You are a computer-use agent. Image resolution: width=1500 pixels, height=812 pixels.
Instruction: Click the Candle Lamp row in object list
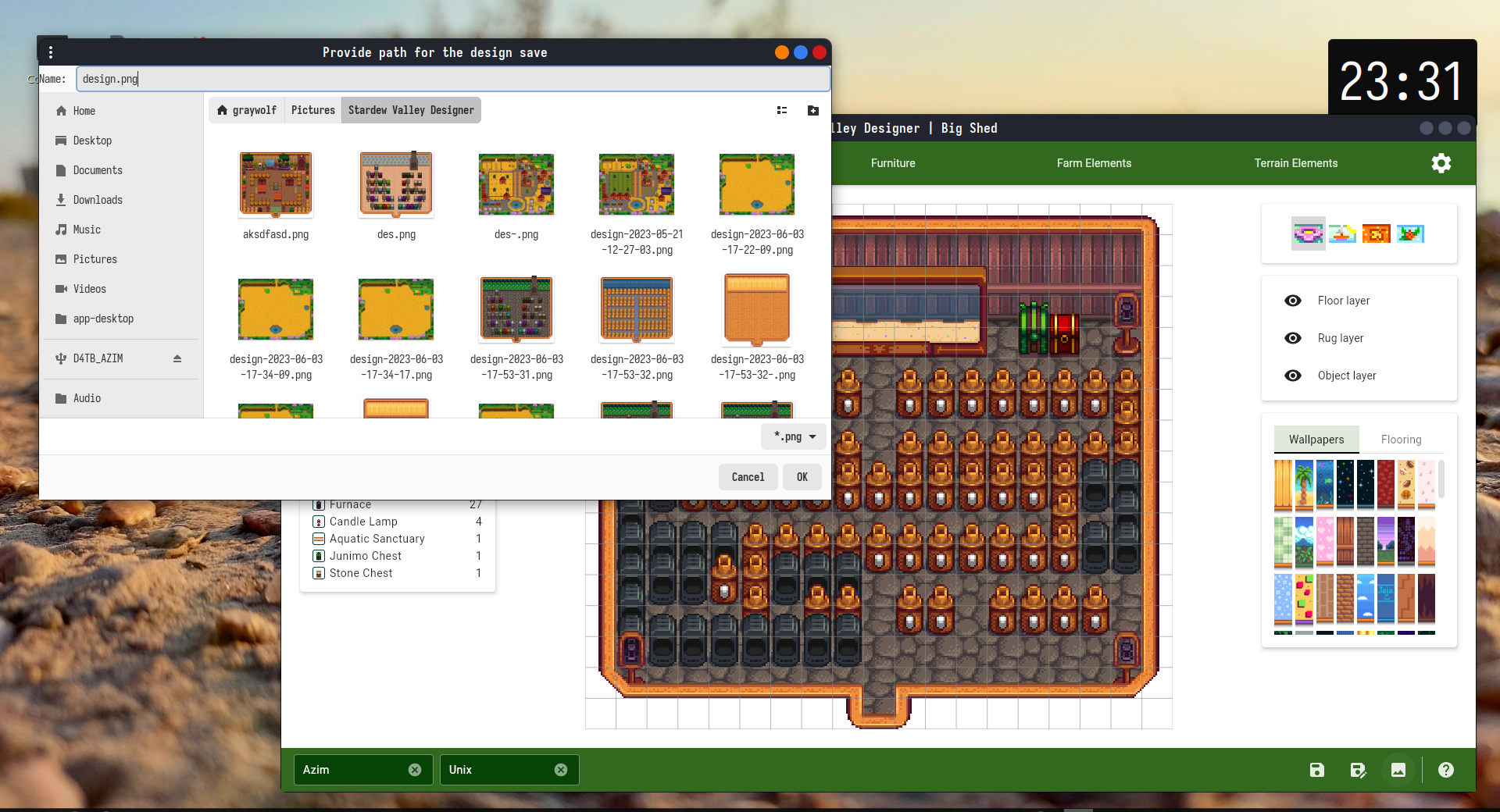tap(398, 522)
